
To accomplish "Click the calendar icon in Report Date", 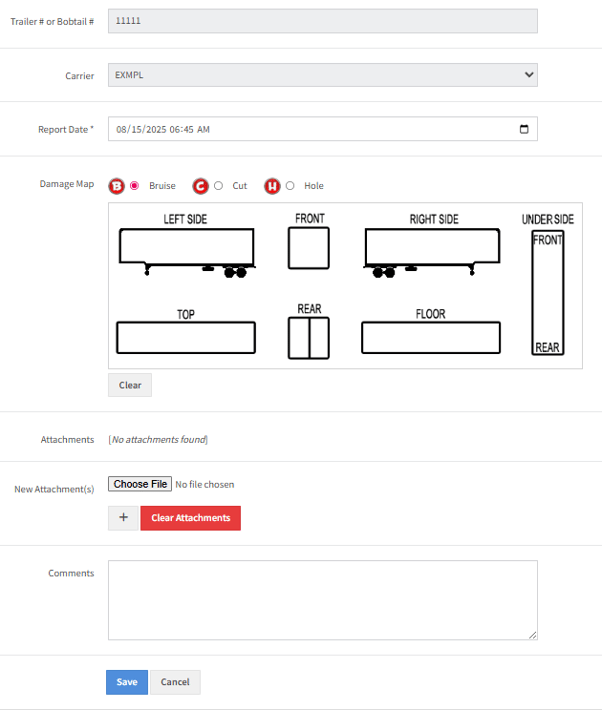I will click(524, 129).
